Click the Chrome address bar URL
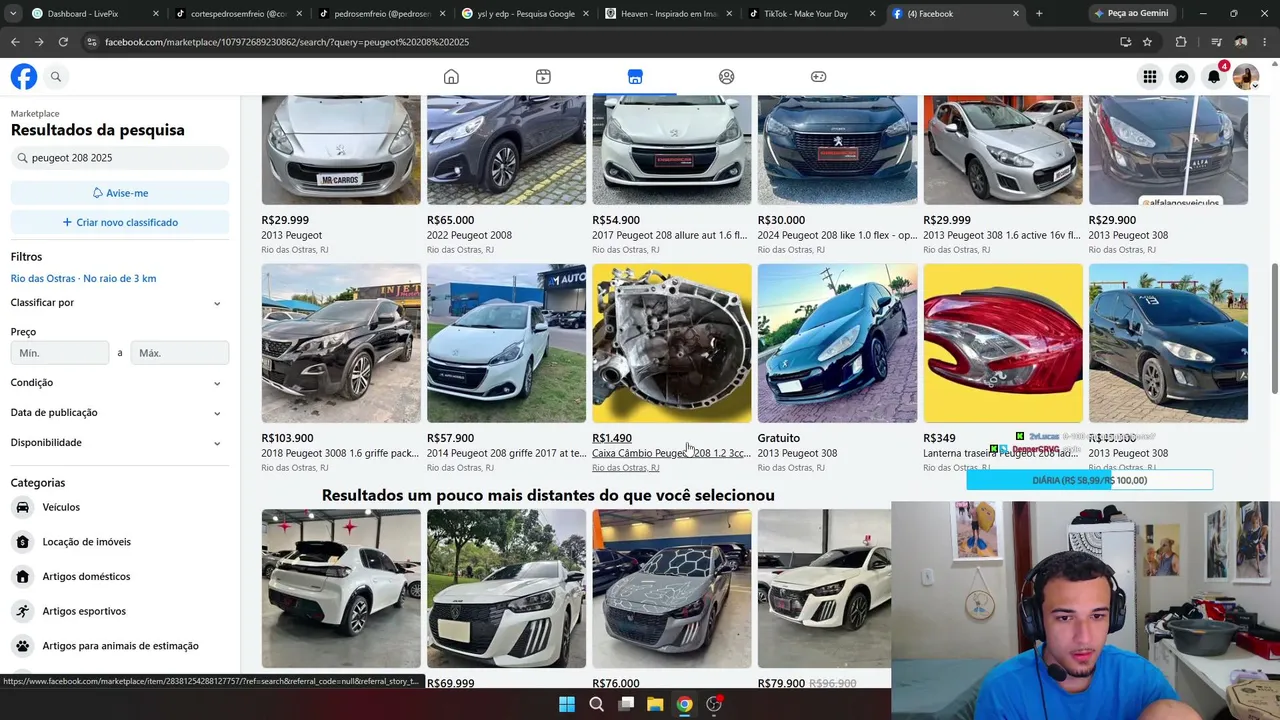 (287, 42)
